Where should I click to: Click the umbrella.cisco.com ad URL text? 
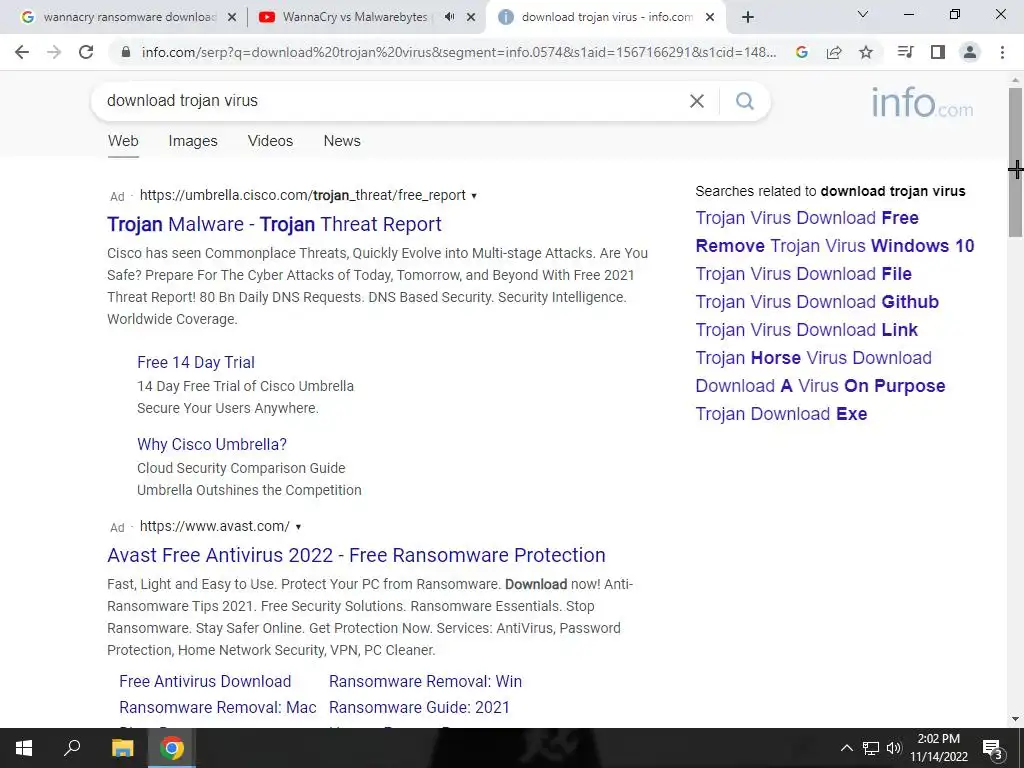click(302, 195)
